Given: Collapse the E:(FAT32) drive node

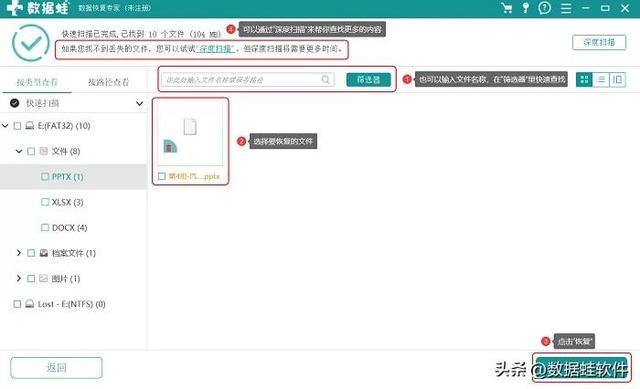Looking at the screenshot, I should tap(5, 126).
